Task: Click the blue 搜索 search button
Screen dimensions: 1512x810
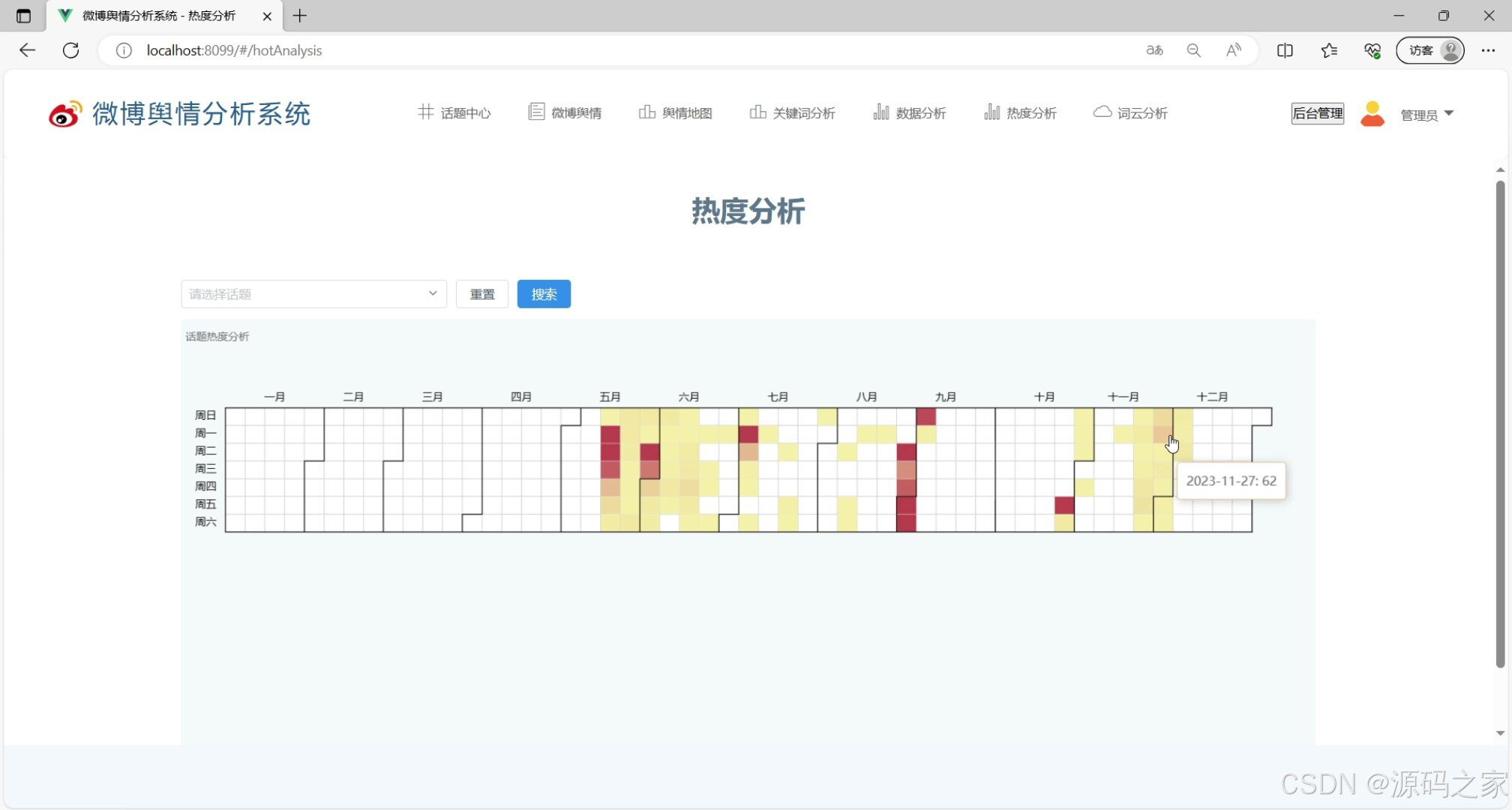Action: click(544, 294)
